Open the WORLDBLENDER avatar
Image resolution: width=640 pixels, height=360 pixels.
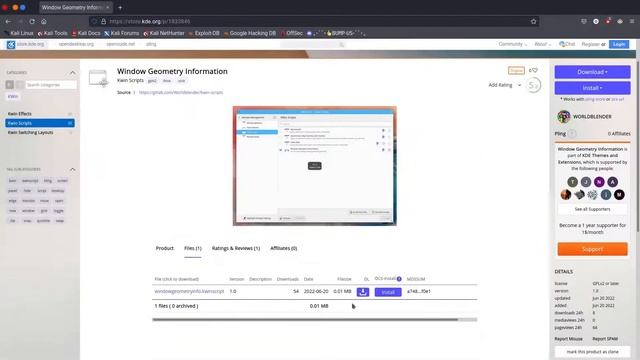564,116
